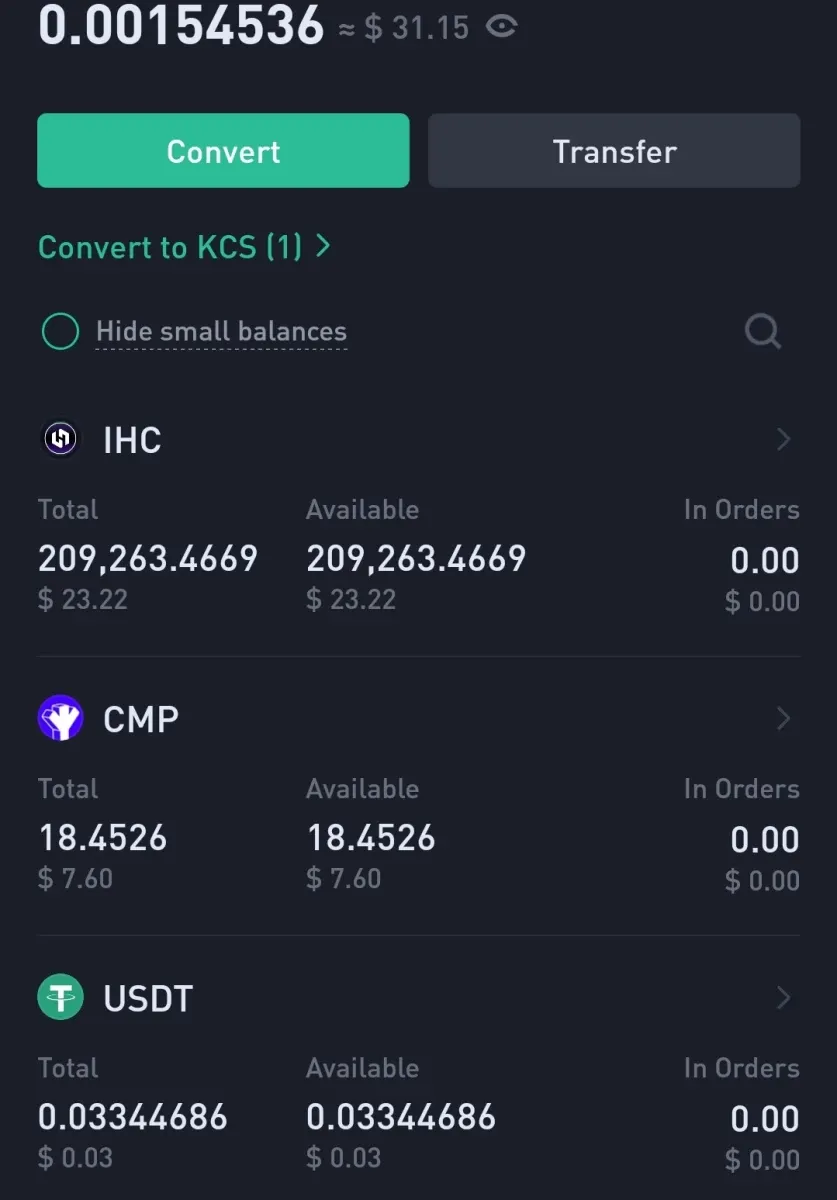Toggle balance visibility eye icon

(501, 27)
